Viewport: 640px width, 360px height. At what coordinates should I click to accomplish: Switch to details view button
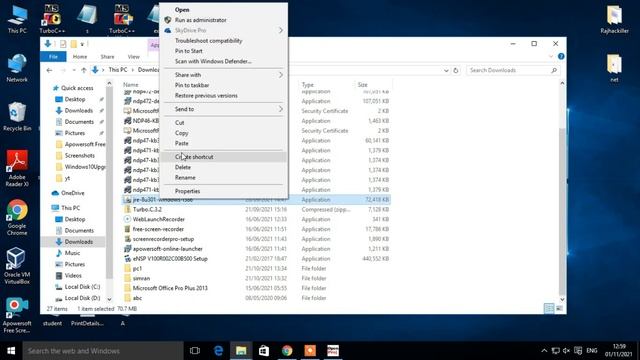click(549, 309)
